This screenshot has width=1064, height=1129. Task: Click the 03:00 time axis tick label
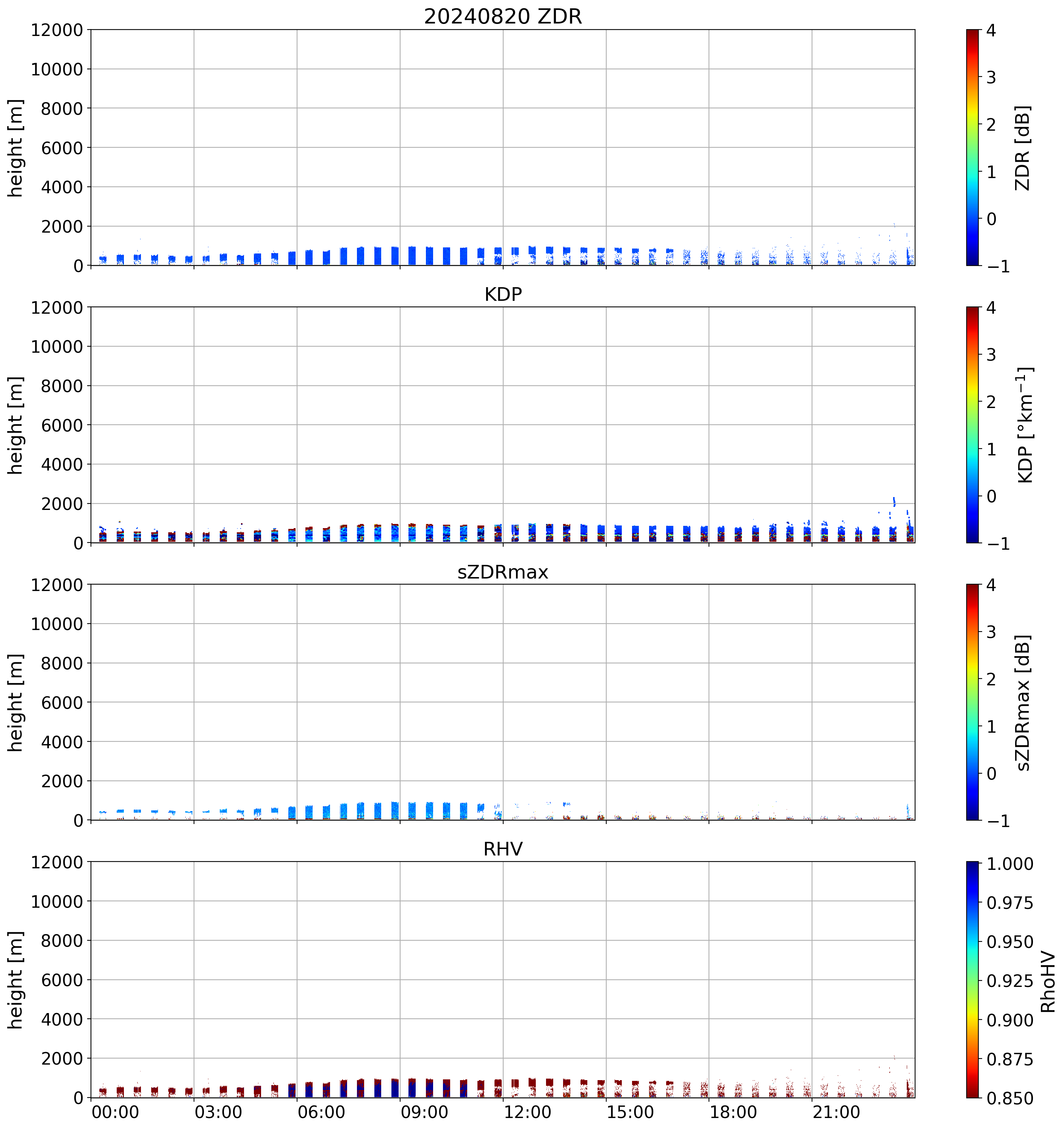pos(218,1112)
